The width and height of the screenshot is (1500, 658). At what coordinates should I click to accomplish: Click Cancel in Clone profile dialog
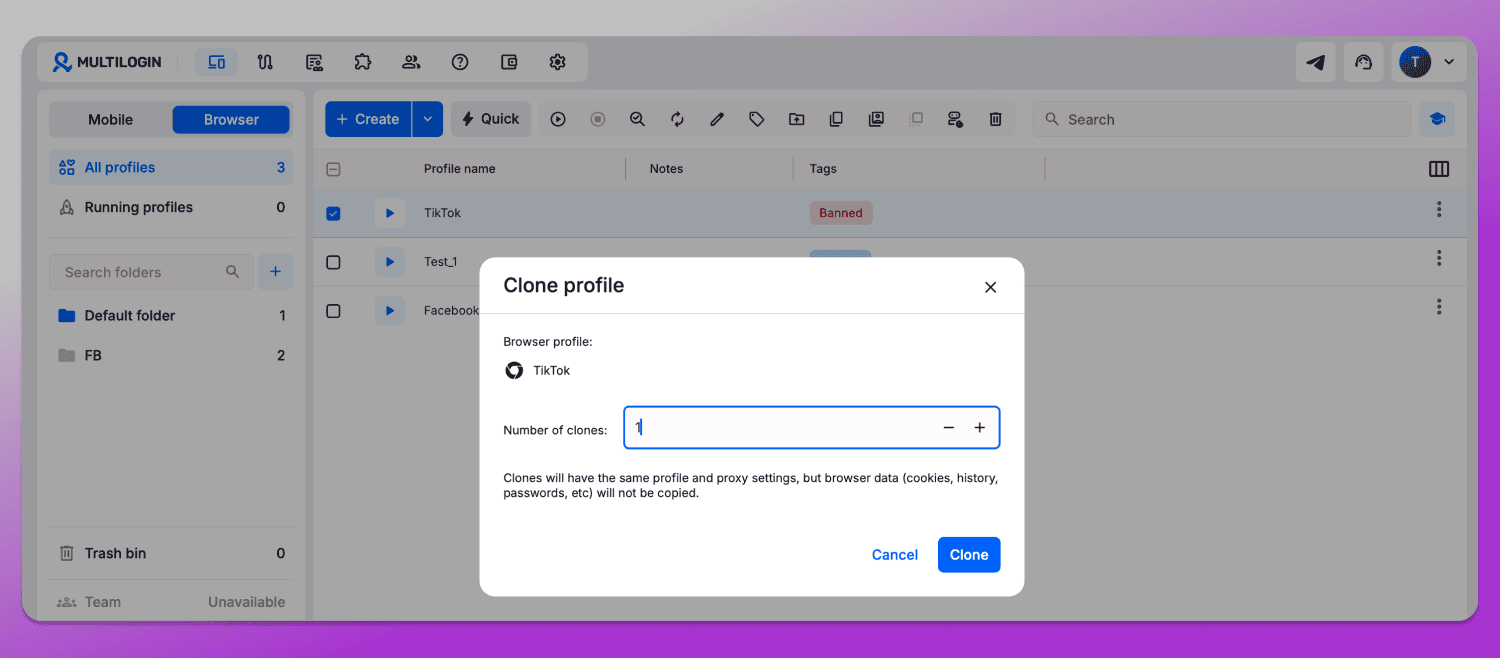(x=895, y=555)
